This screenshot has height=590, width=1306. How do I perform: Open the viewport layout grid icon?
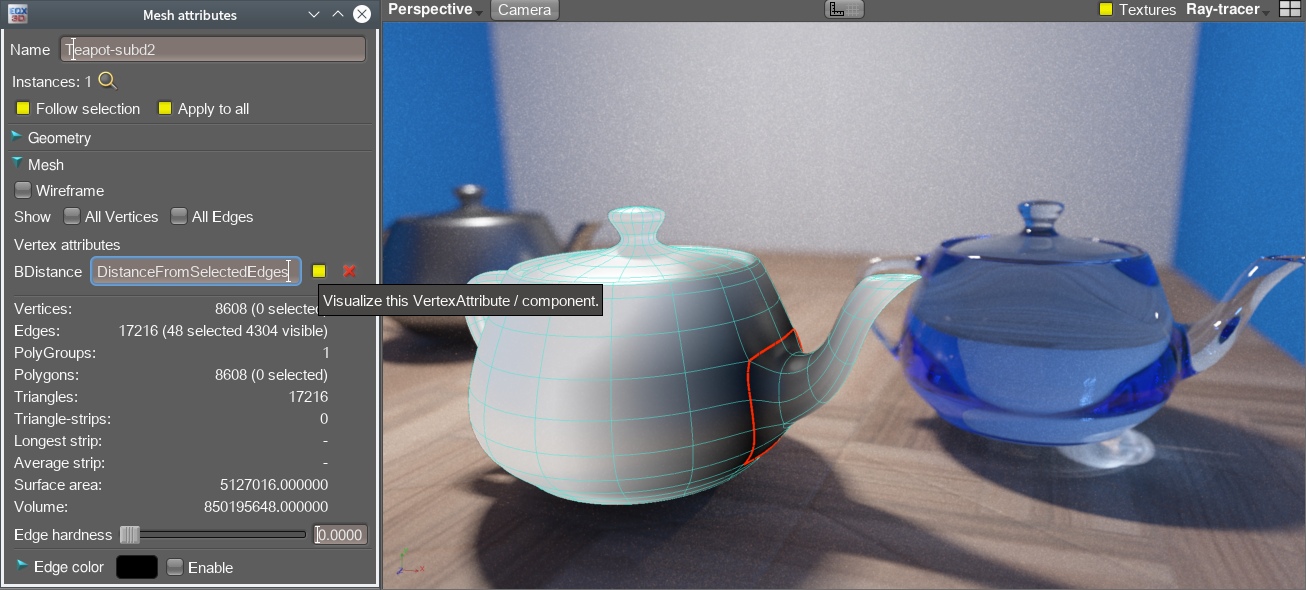[1290, 10]
